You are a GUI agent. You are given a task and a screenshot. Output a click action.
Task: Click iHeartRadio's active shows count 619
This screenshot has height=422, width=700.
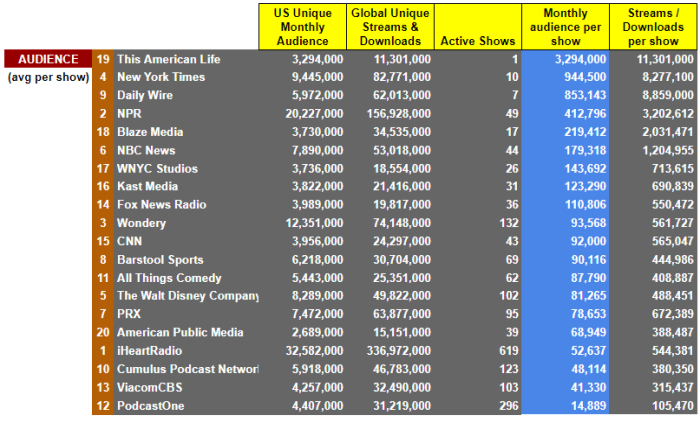(508, 351)
